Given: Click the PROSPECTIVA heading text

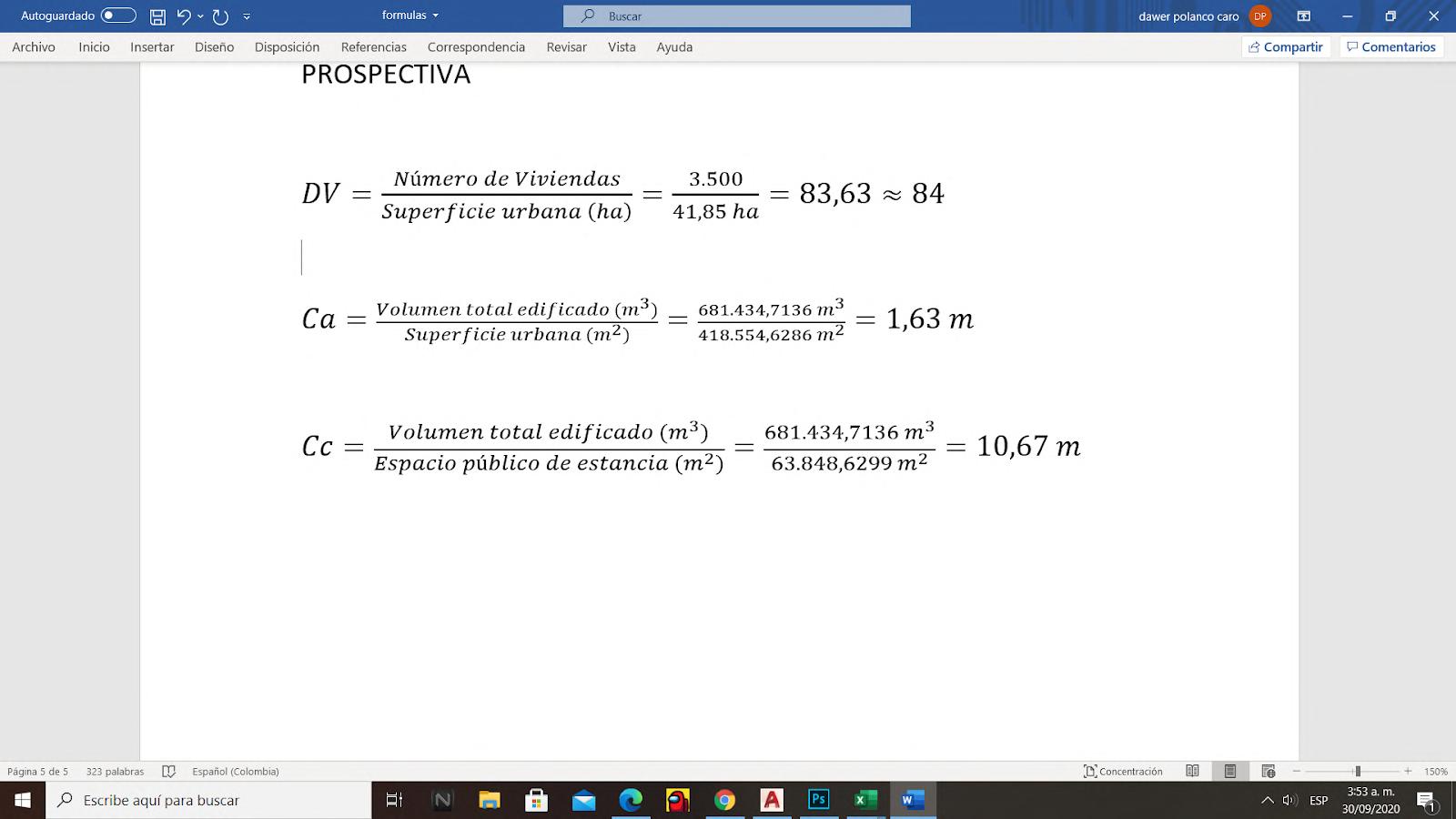Looking at the screenshot, I should (x=386, y=75).
